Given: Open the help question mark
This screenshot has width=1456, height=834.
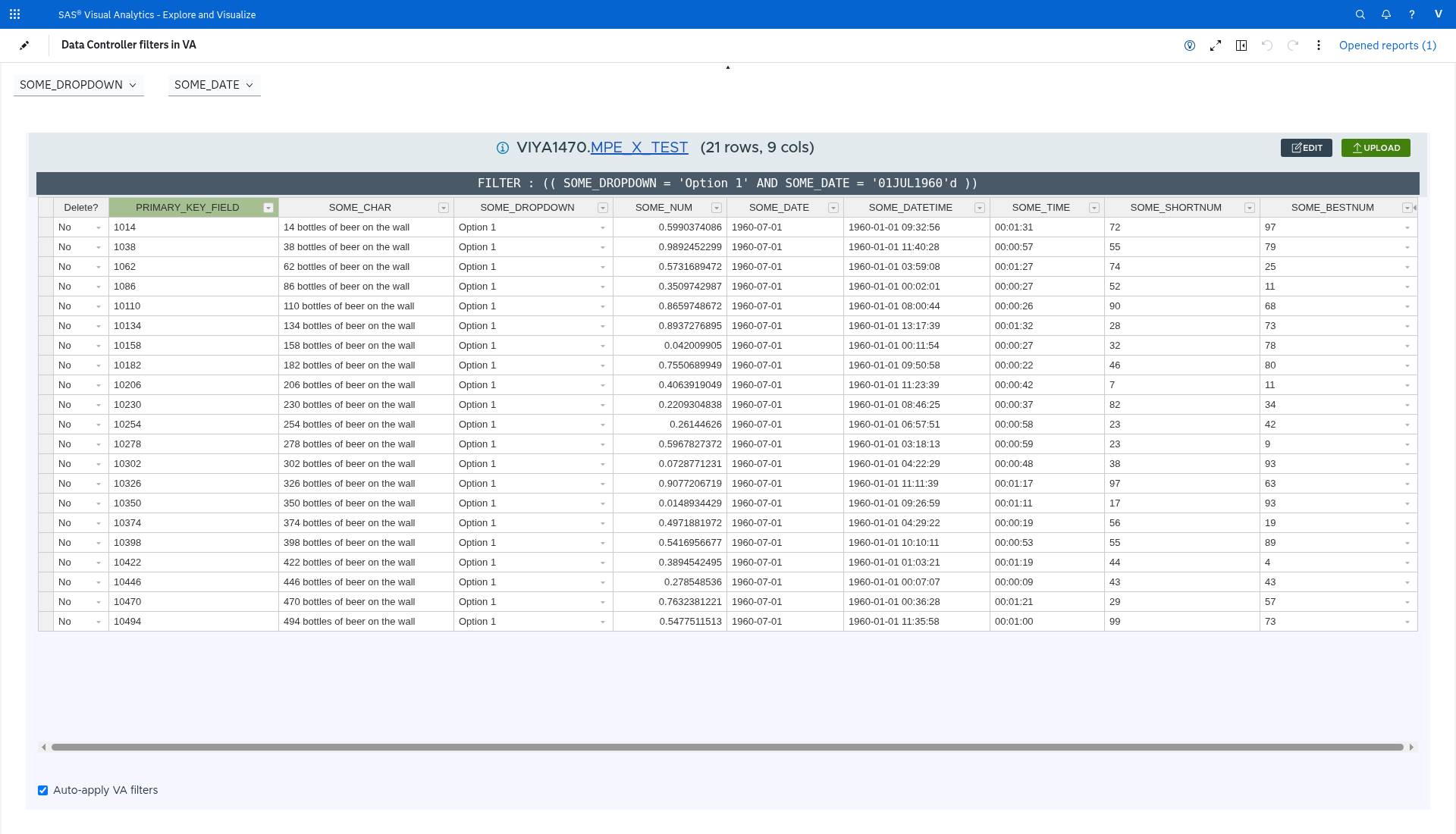Looking at the screenshot, I should (x=1412, y=14).
